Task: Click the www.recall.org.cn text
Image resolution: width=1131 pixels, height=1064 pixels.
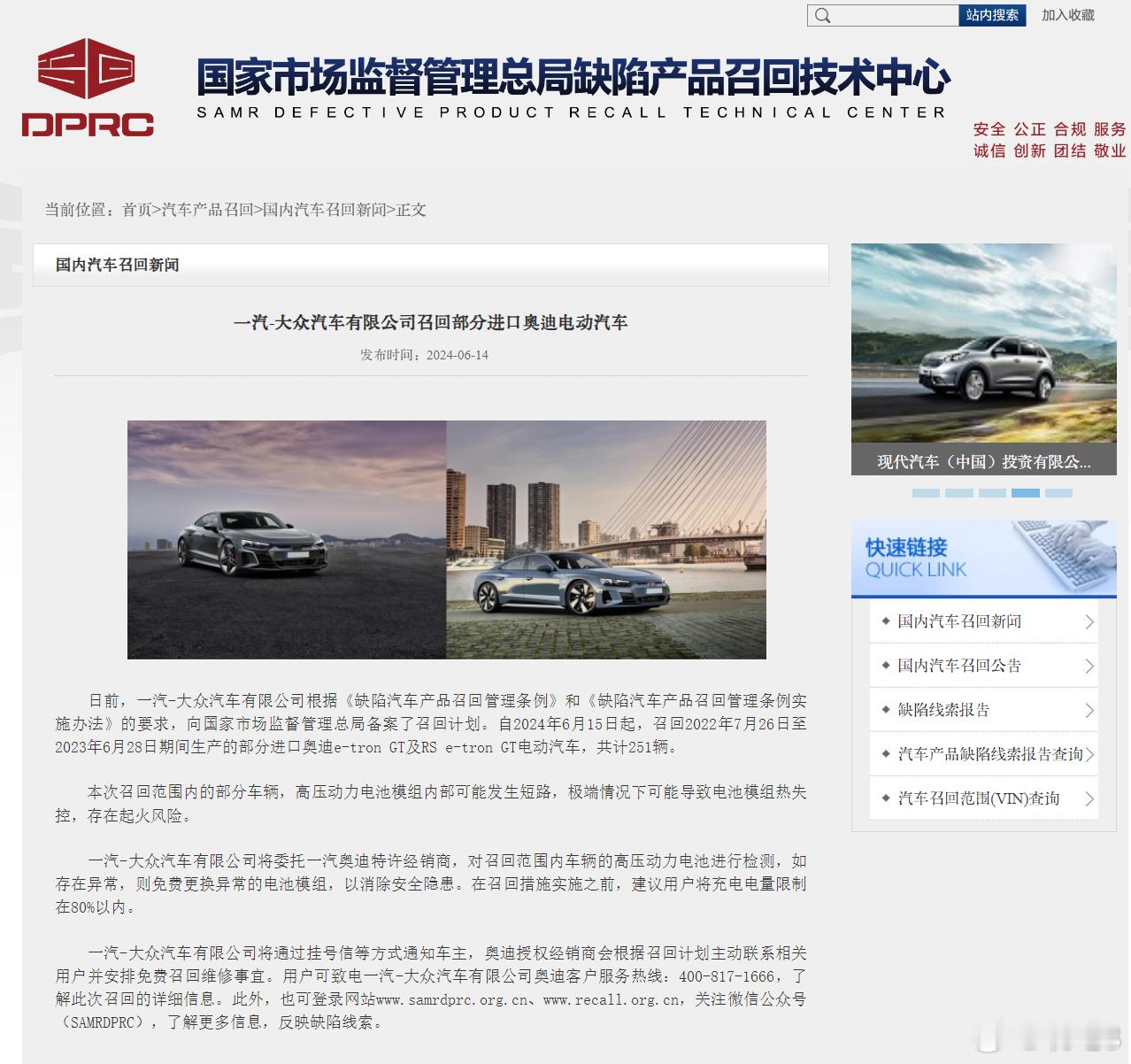Action: pyautogui.click(x=612, y=999)
